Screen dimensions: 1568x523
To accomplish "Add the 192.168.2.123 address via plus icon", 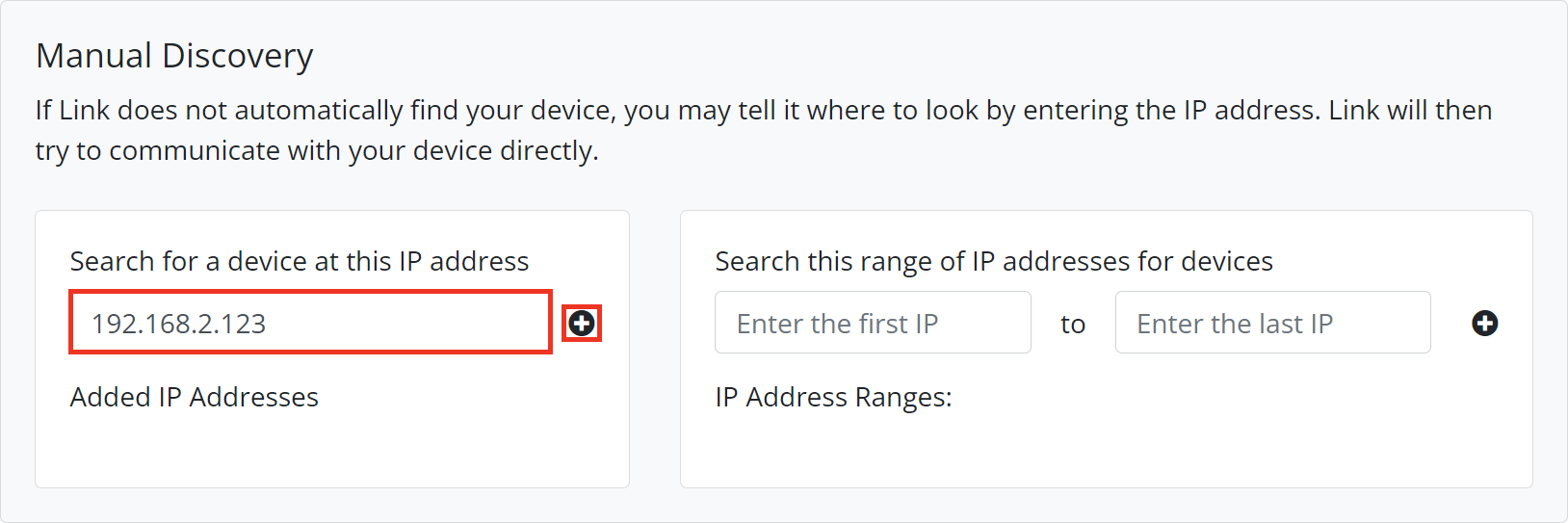I will (582, 324).
